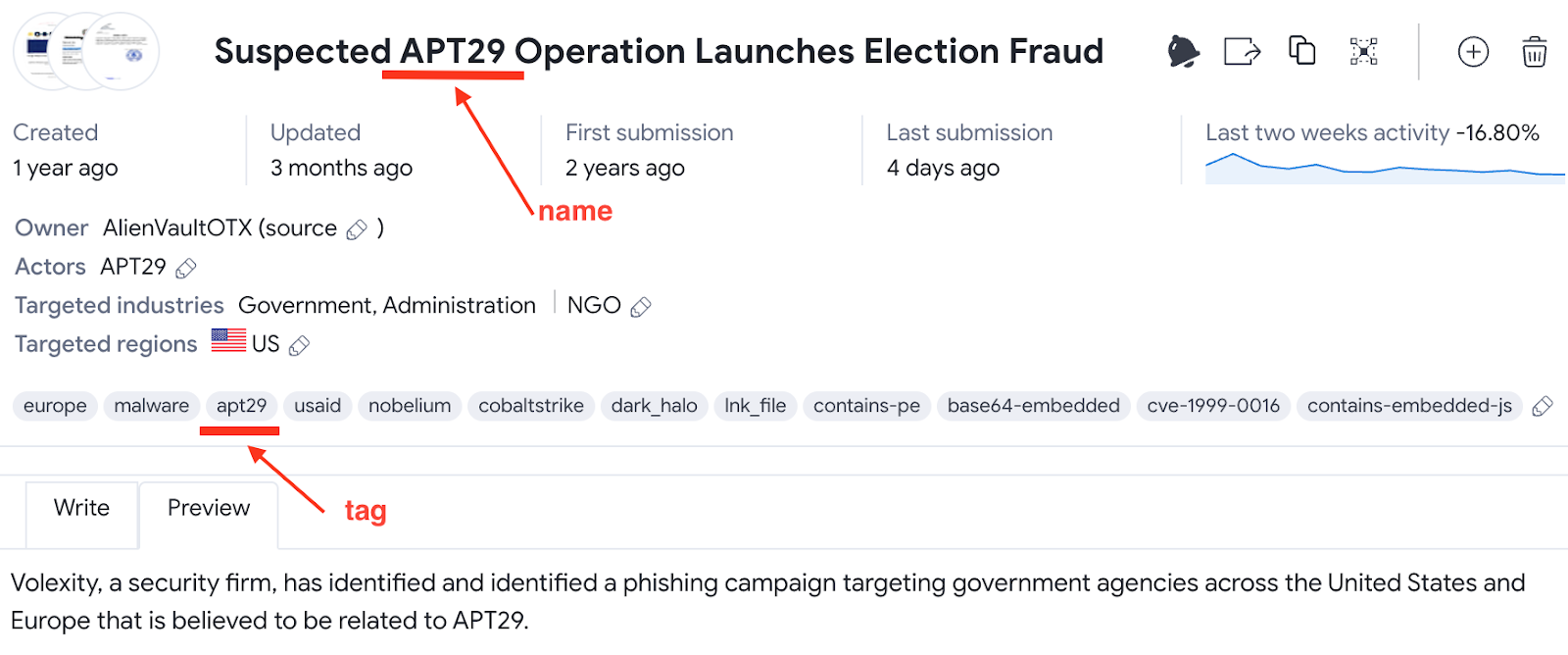
Task: Delete collection with trash icon
Action: pyautogui.click(x=1534, y=51)
